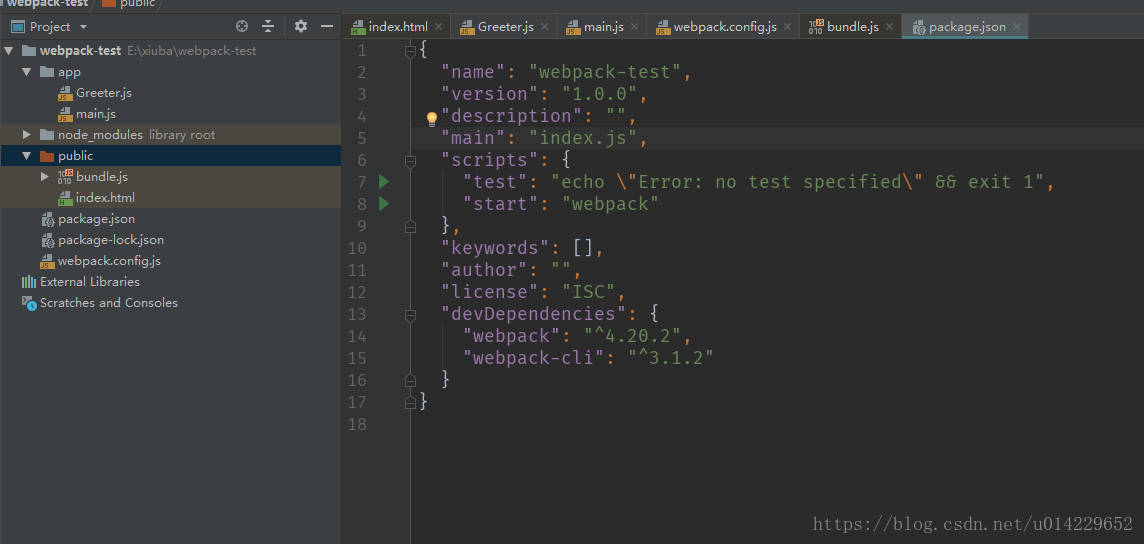
Task: Click the collapse all icon in Project panel
Action: coord(268,26)
